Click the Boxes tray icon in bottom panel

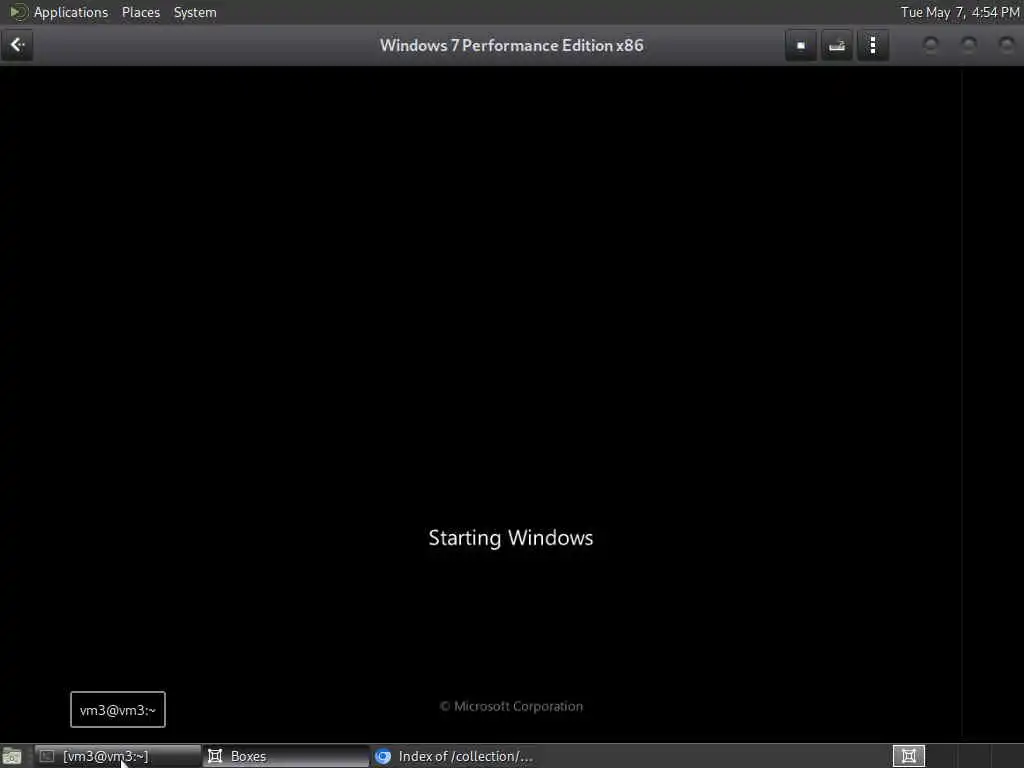pos(908,756)
